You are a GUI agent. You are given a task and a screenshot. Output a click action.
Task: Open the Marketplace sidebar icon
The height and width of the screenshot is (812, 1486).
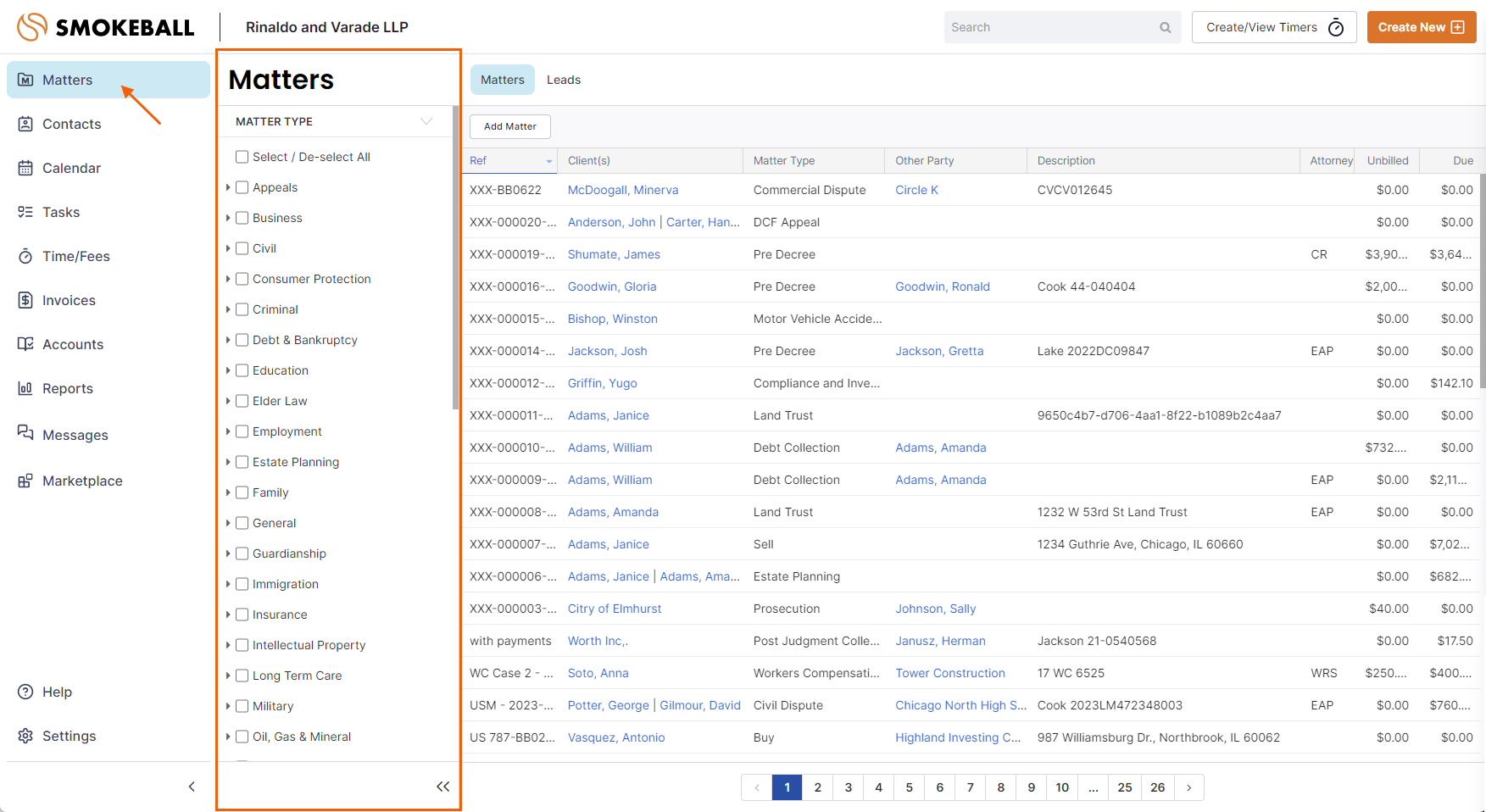point(25,481)
